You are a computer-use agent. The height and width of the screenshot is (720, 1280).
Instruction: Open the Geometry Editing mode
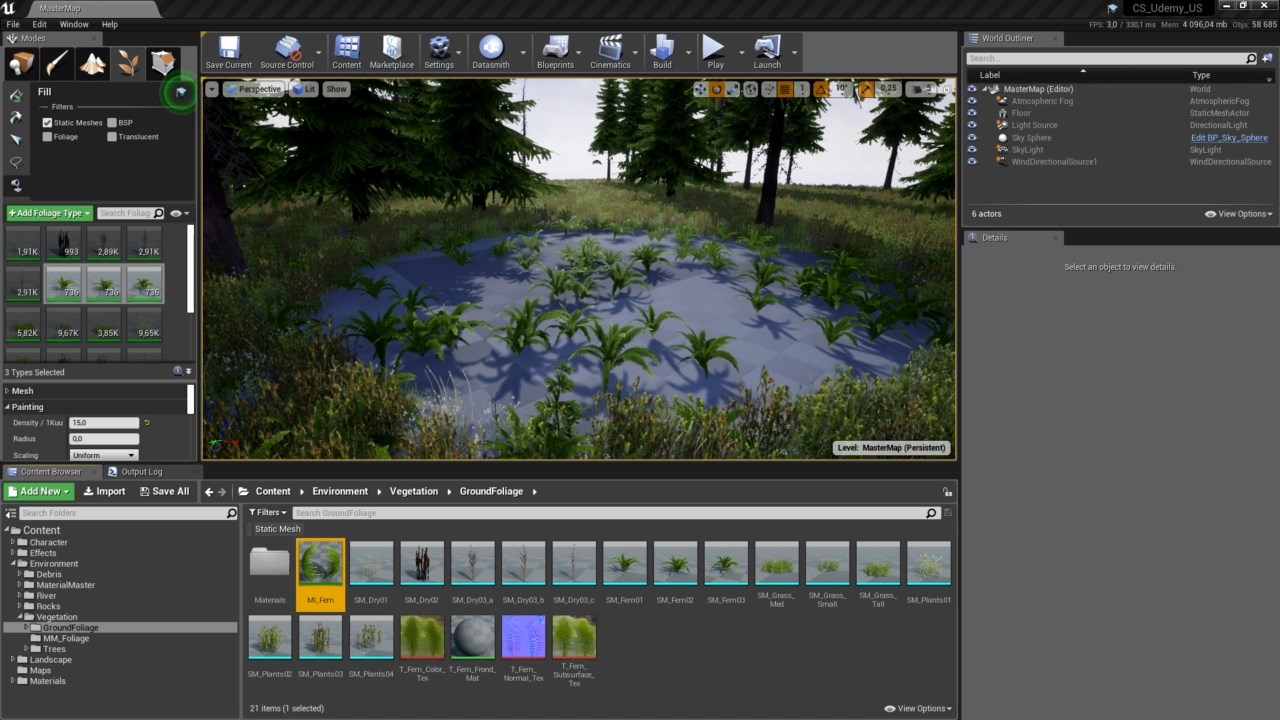tap(162, 64)
